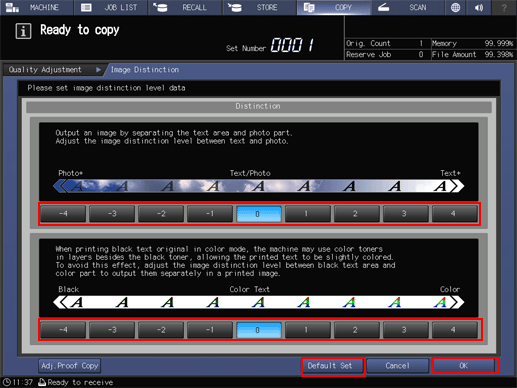Open the MACHINE tab
The image size is (517, 388).
tap(36, 7)
